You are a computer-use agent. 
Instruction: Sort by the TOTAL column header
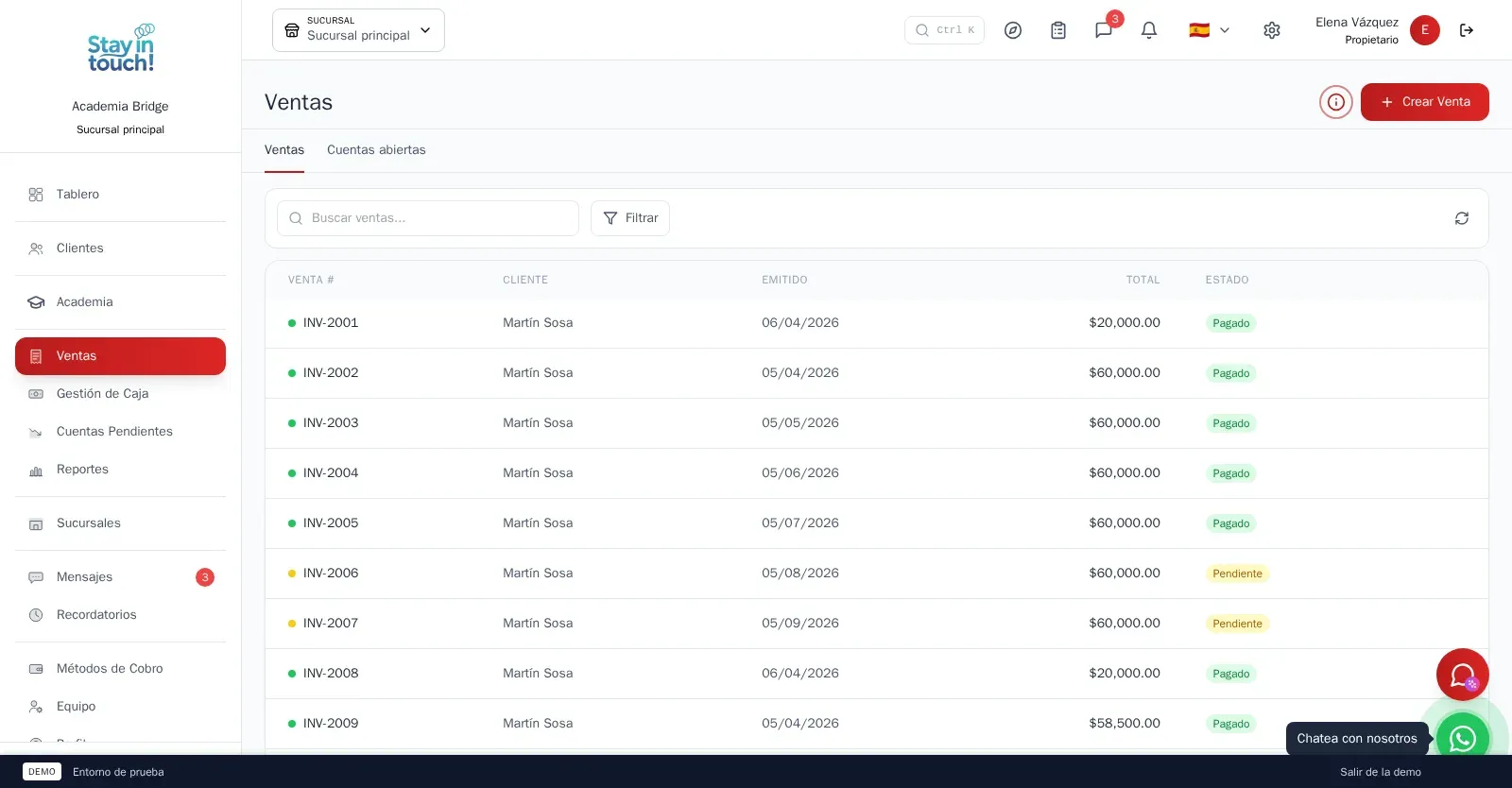click(1143, 281)
